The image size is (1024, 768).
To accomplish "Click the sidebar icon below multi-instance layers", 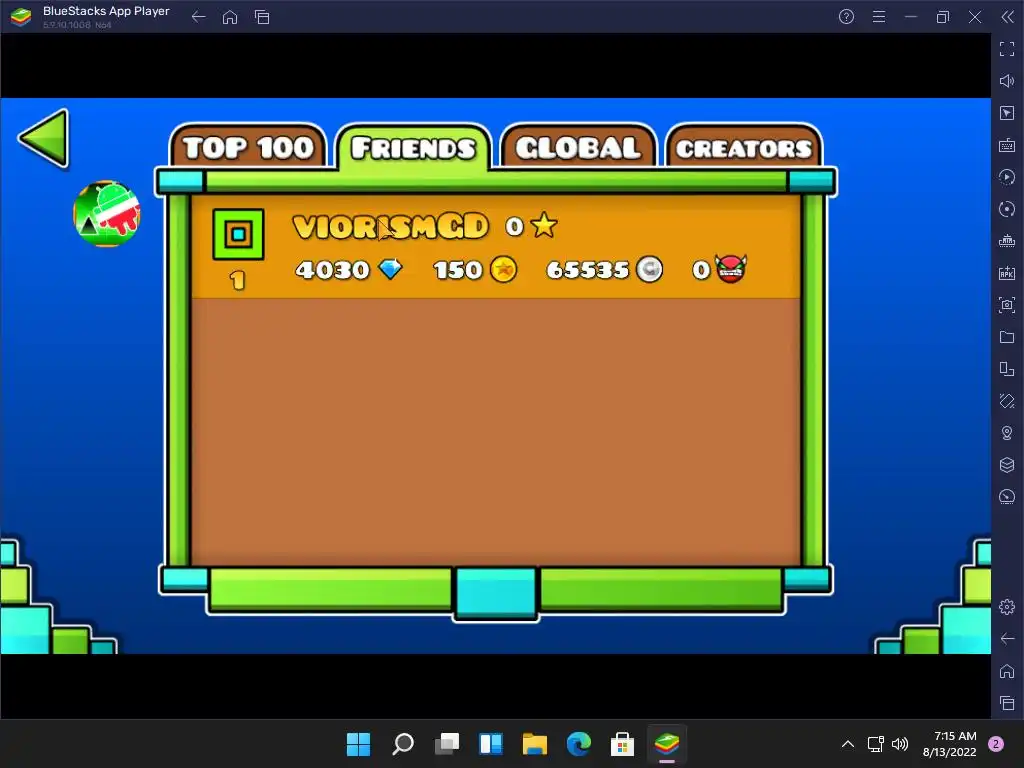I will [1007, 497].
